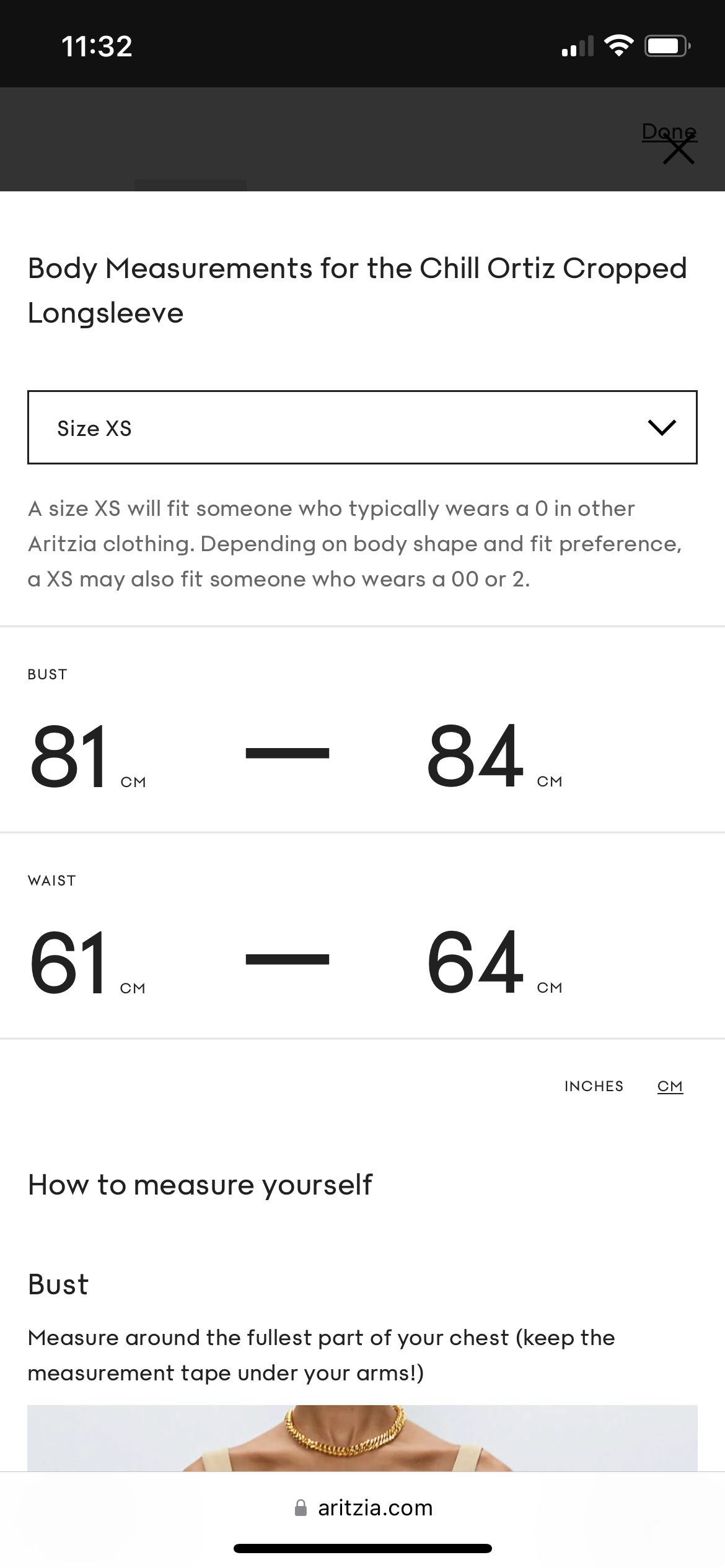Select the CM unit option

(x=670, y=1086)
